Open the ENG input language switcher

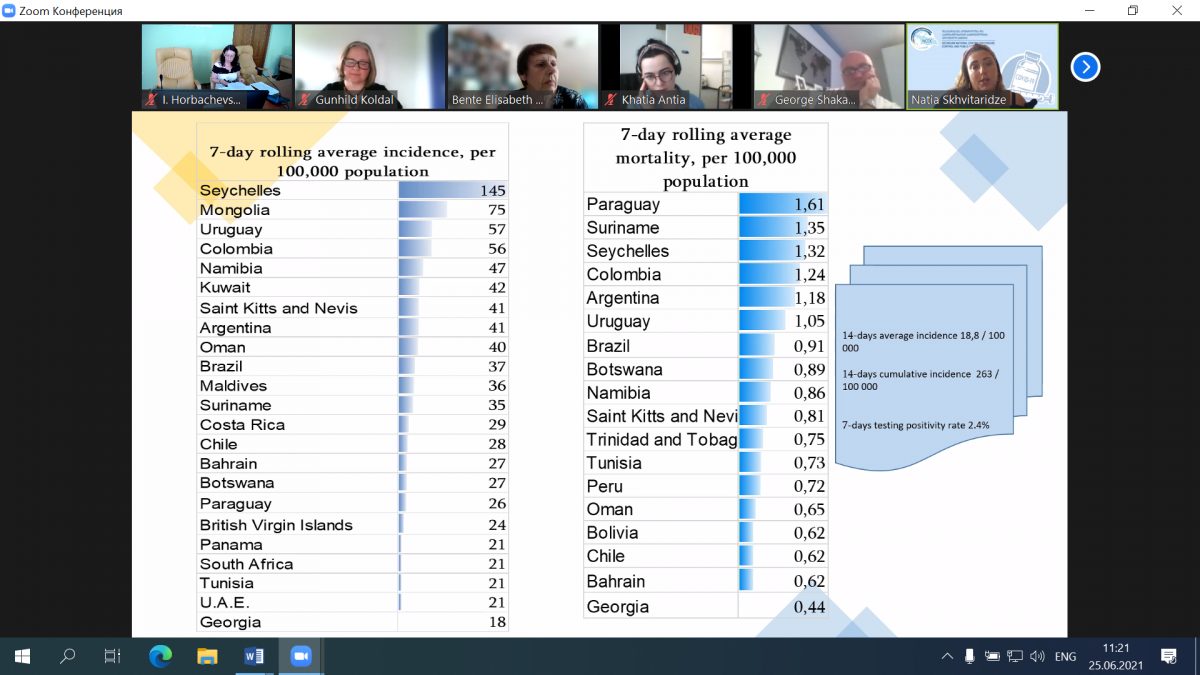(1066, 657)
